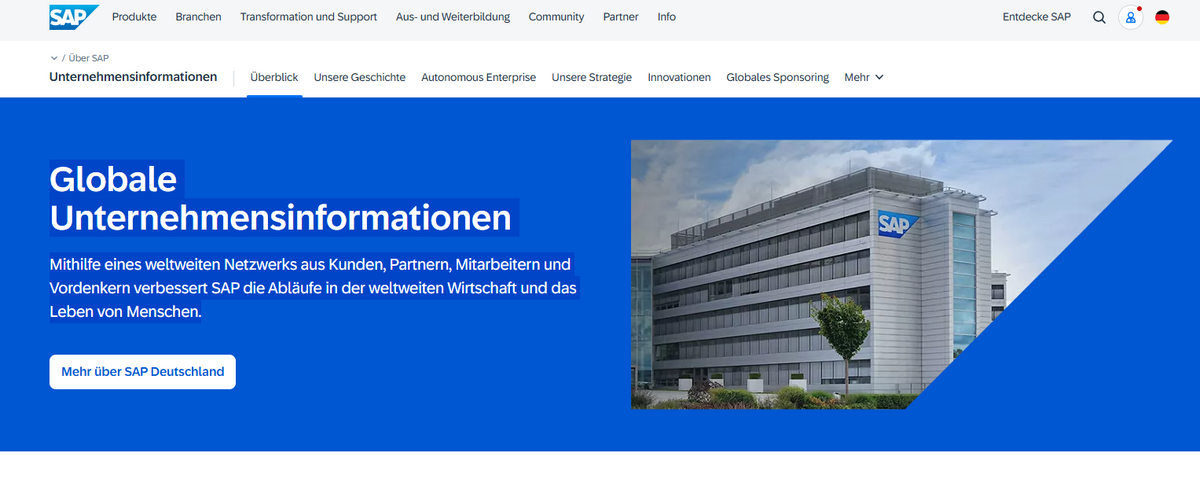Select the German flag country icon

[x=1162, y=17]
